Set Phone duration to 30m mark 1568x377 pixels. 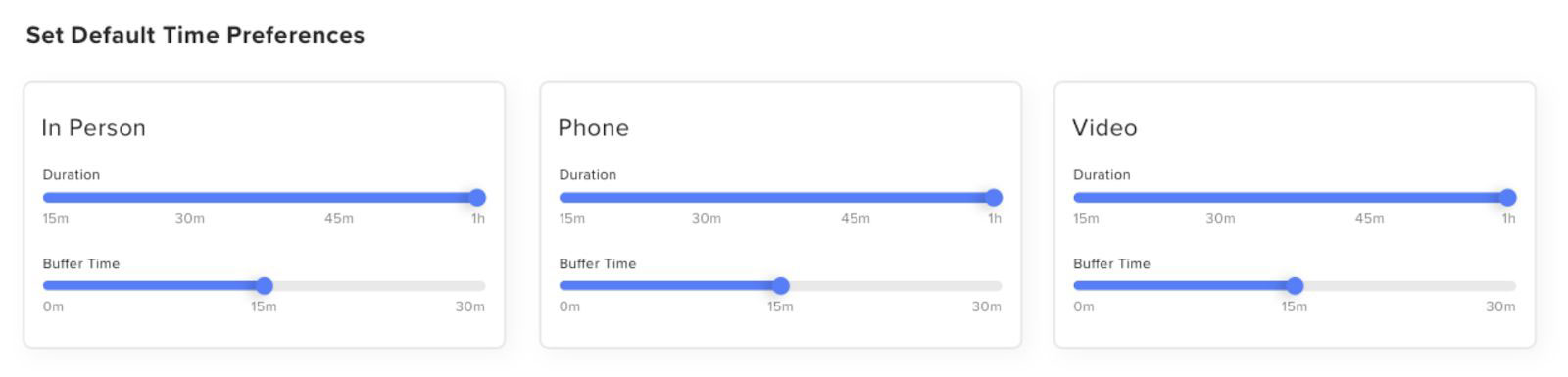tap(707, 198)
